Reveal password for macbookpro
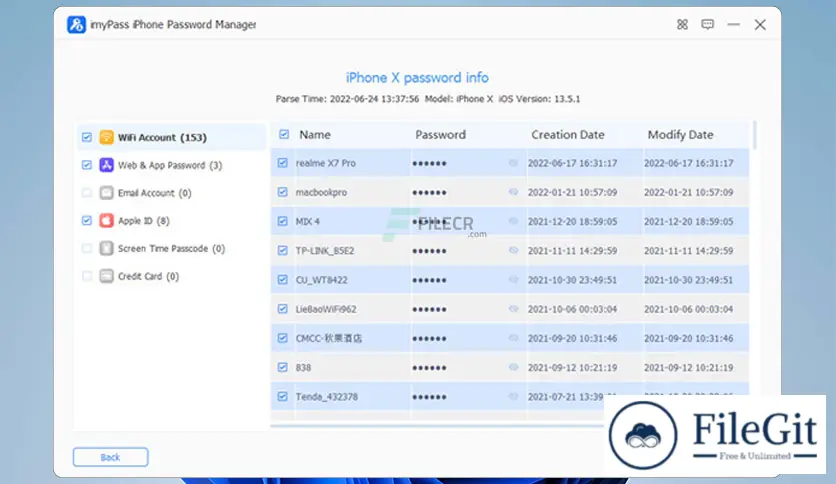836x484 pixels. click(513, 192)
